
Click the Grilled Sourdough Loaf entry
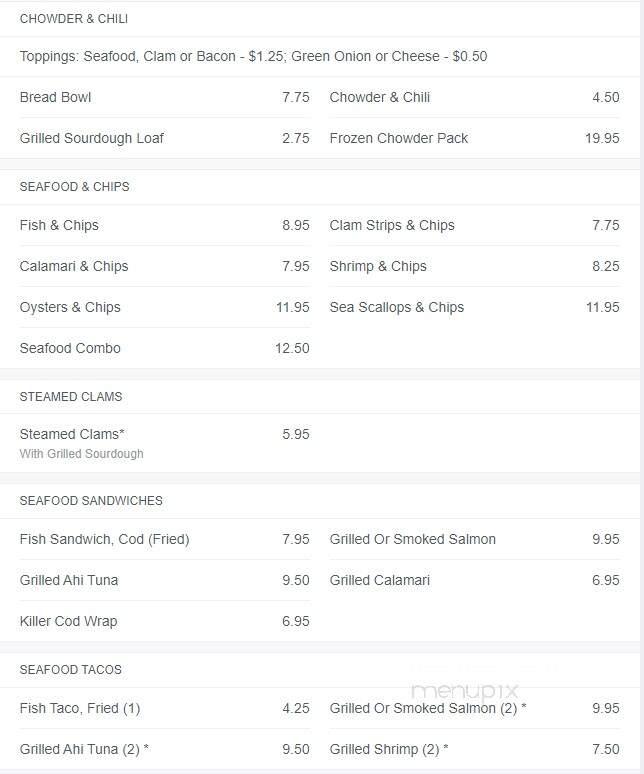tap(164, 138)
